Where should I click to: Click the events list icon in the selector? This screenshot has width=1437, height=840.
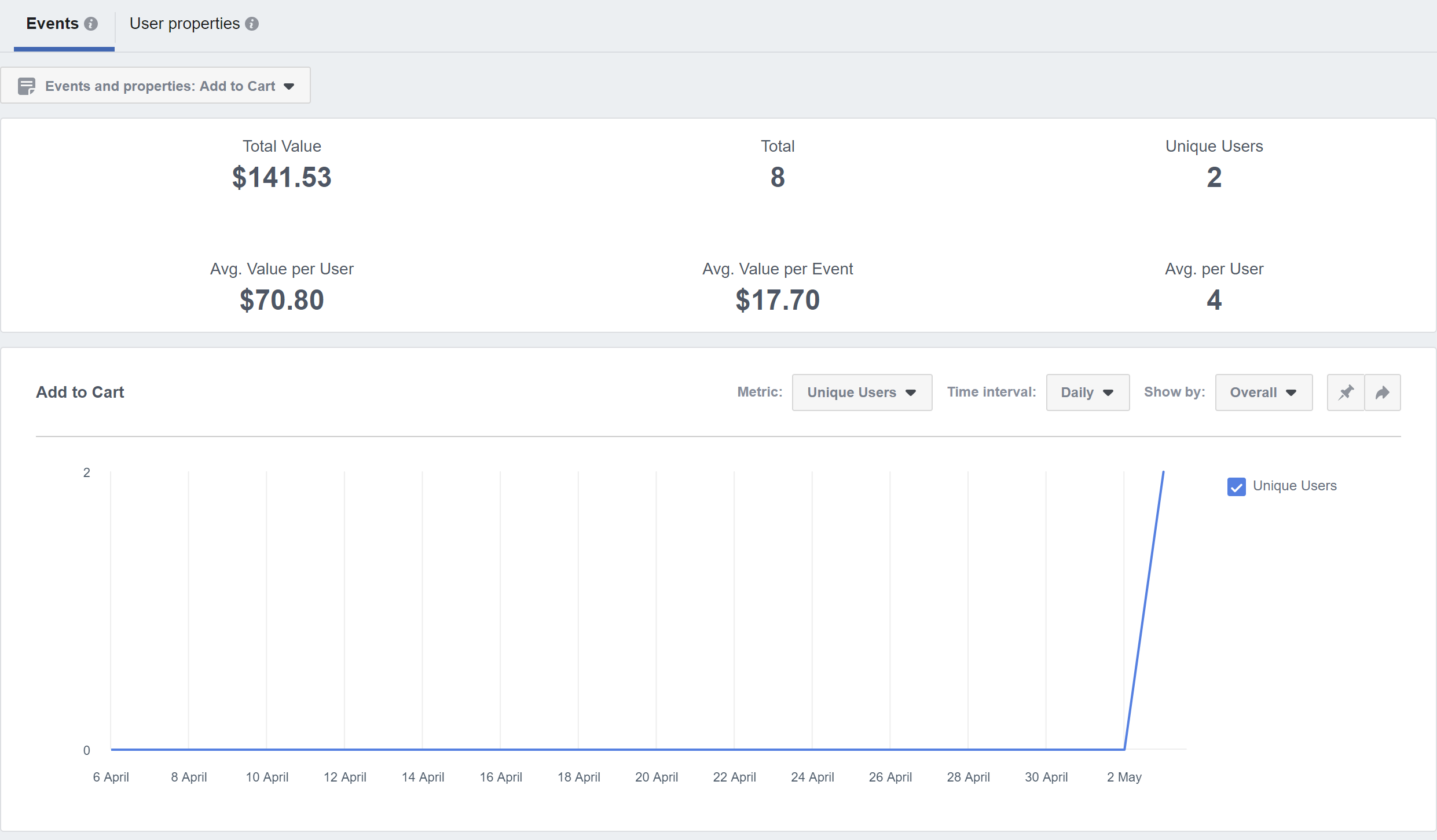tap(27, 86)
